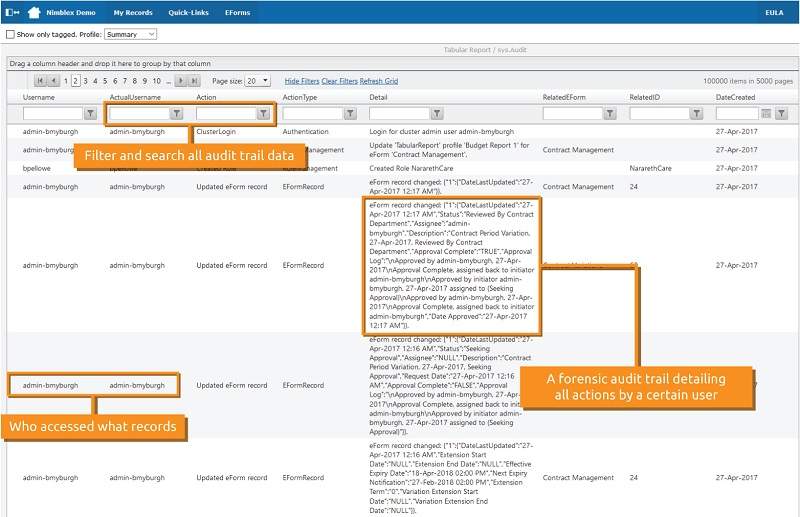Open the EForms menu
Image resolution: width=800 pixels, height=517 pixels.
click(238, 12)
